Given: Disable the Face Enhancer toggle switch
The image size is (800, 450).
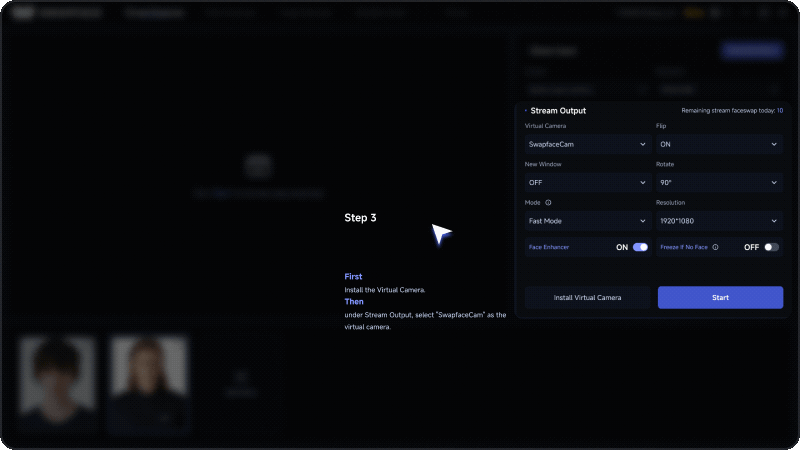Looking at the screenshot, I should click(x=640, y=247).
